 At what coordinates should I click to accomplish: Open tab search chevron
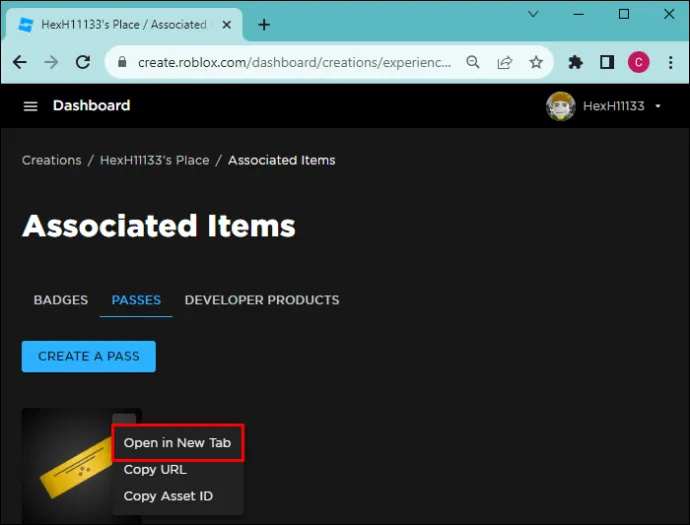click(533, 14)
